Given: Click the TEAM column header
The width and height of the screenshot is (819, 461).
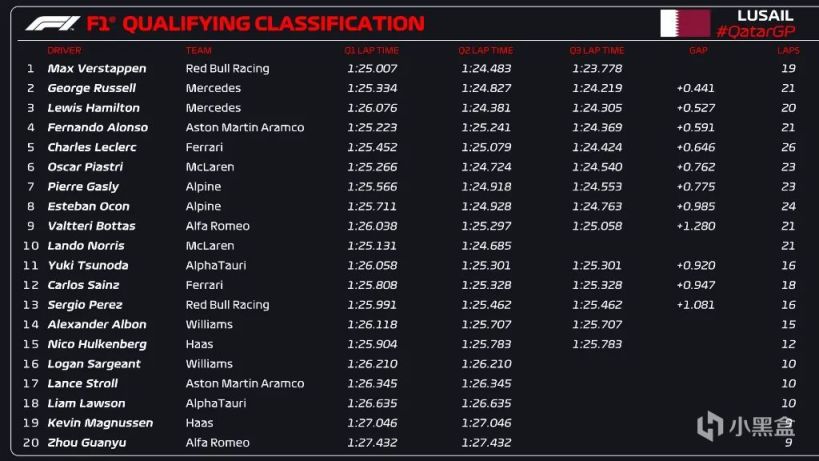Looking at the screenshot, I should pos(198,51).
